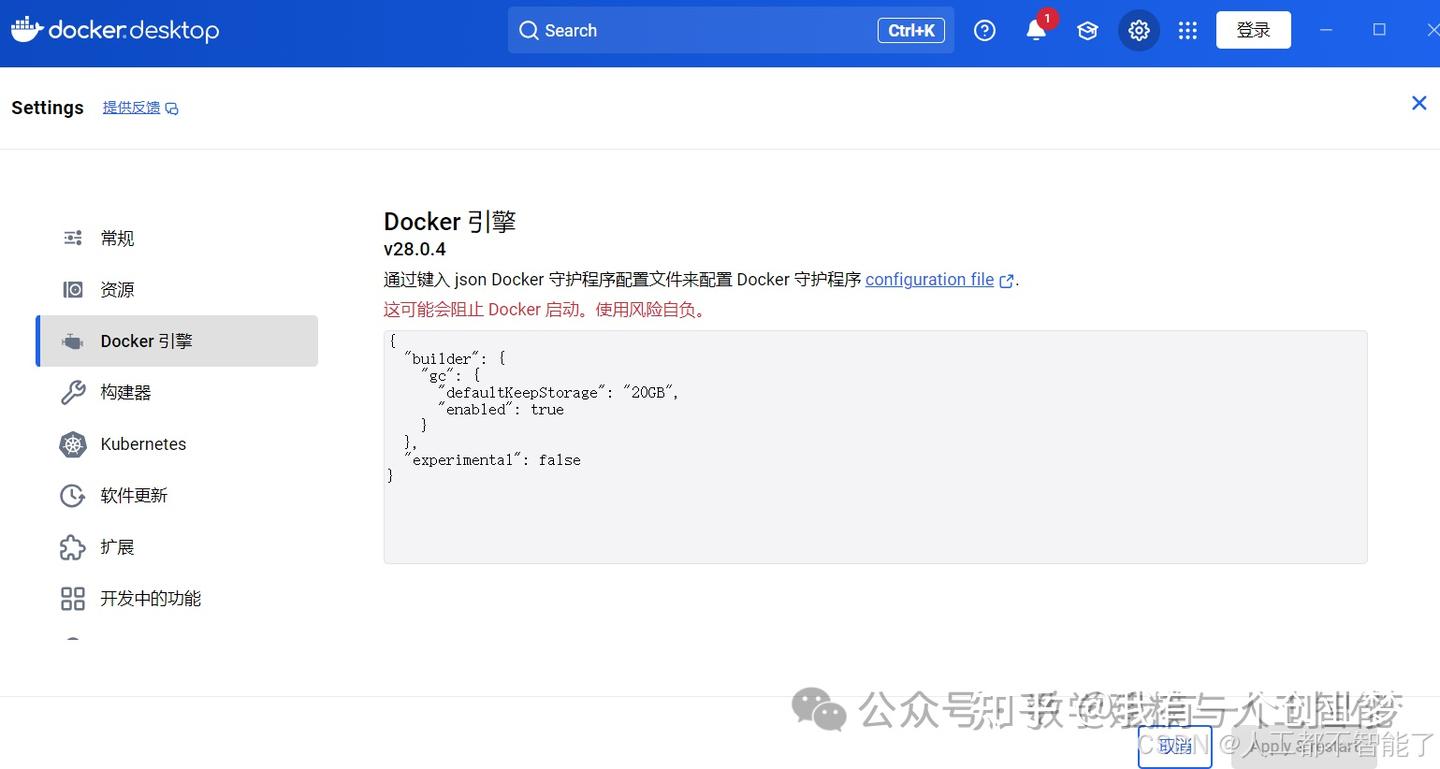Click the 开发中的功能 grid icon
The height and width of the screenshot is (769, 1440).
click(x=72, y=598)
